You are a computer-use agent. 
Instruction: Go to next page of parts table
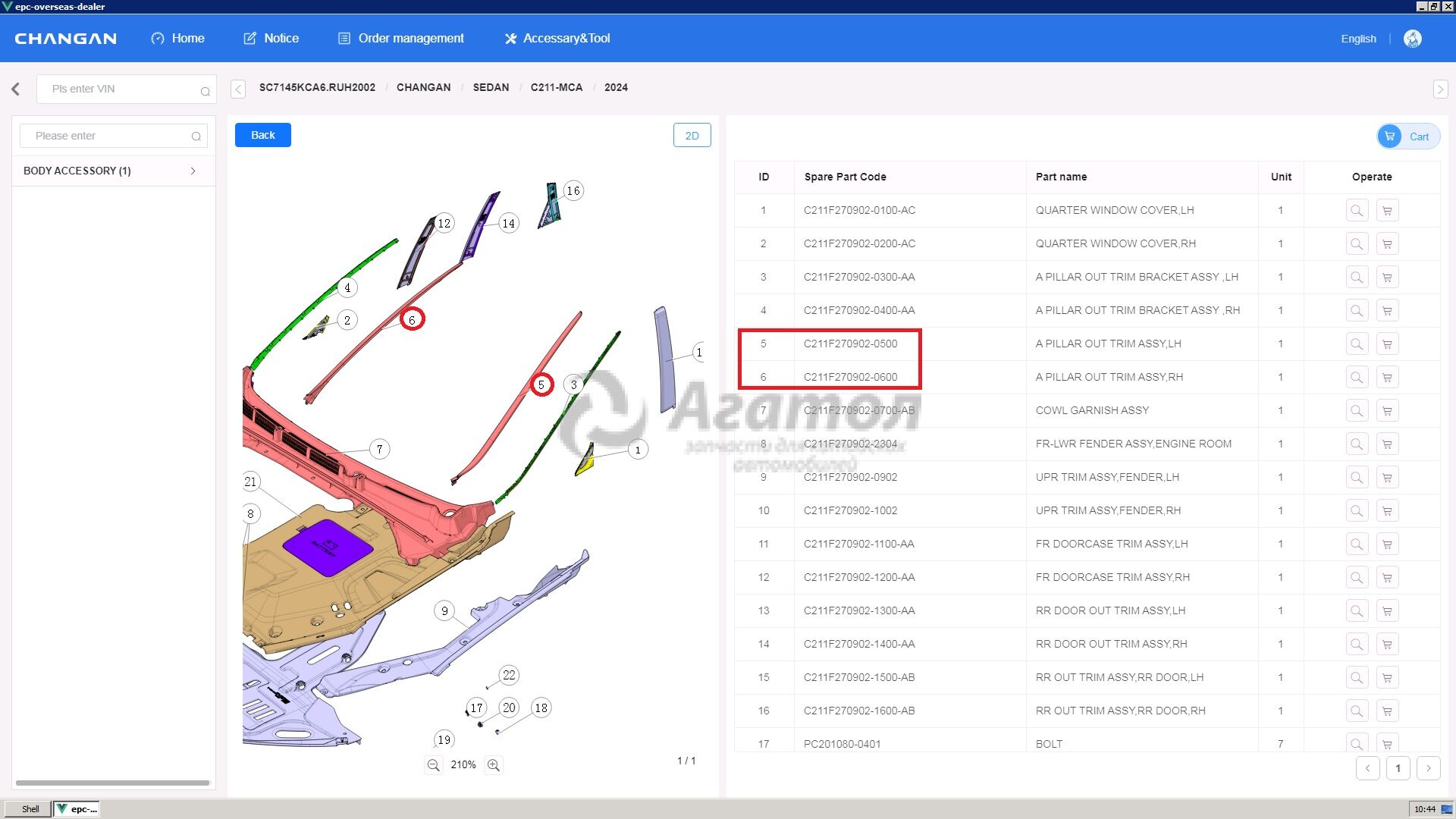(x=1428, y=768)
